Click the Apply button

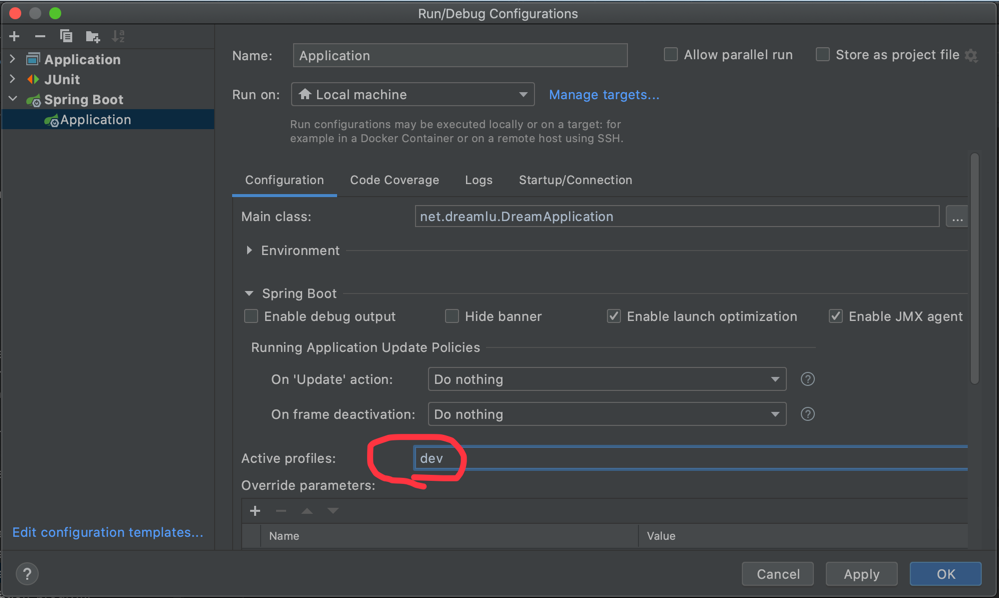pyautogui.click(x=861, y=574)
